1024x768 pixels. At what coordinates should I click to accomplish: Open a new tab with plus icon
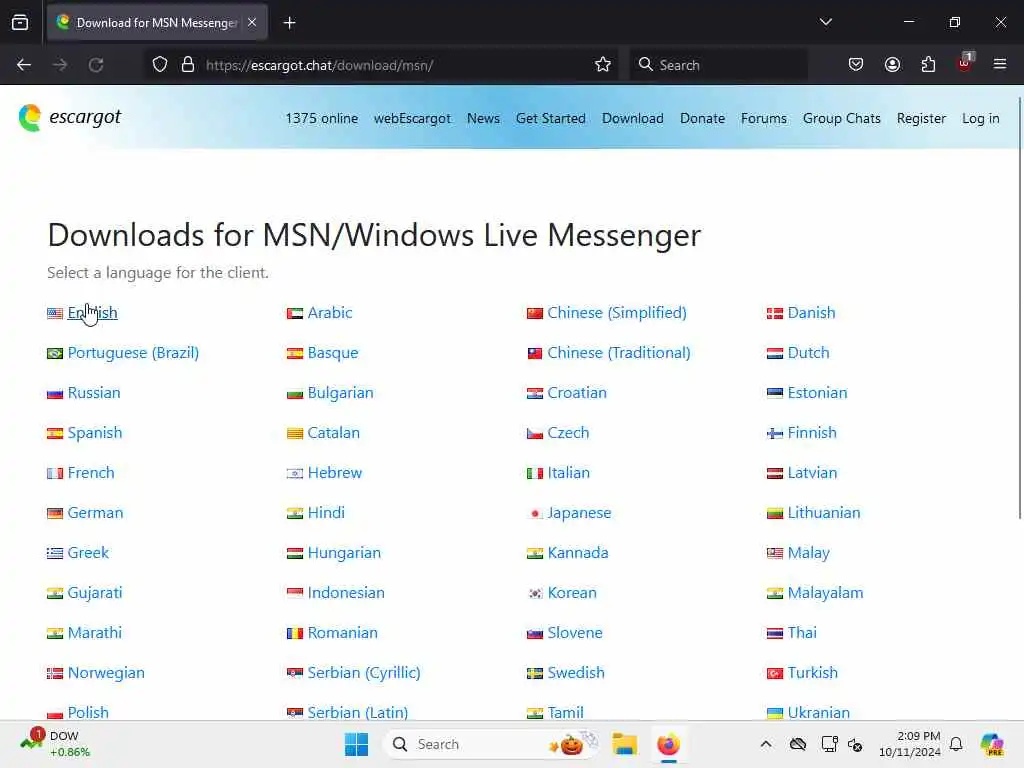290,23
